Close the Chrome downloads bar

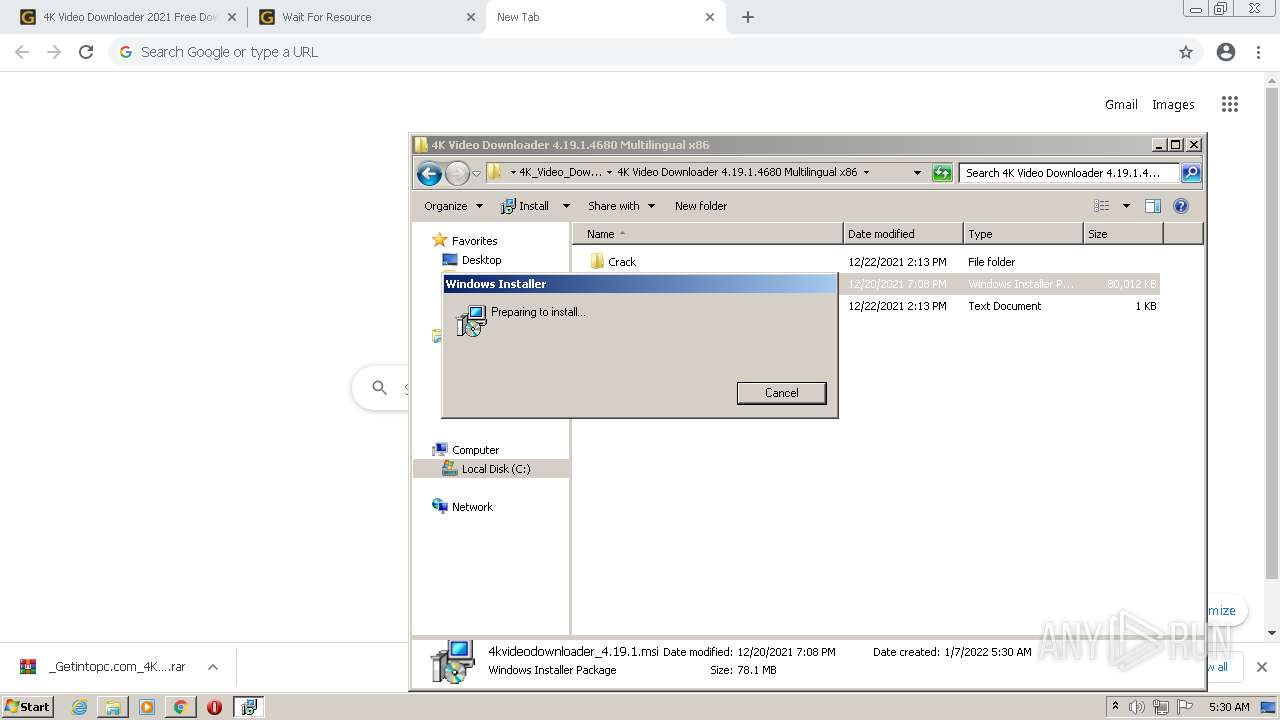(1261, 667)
